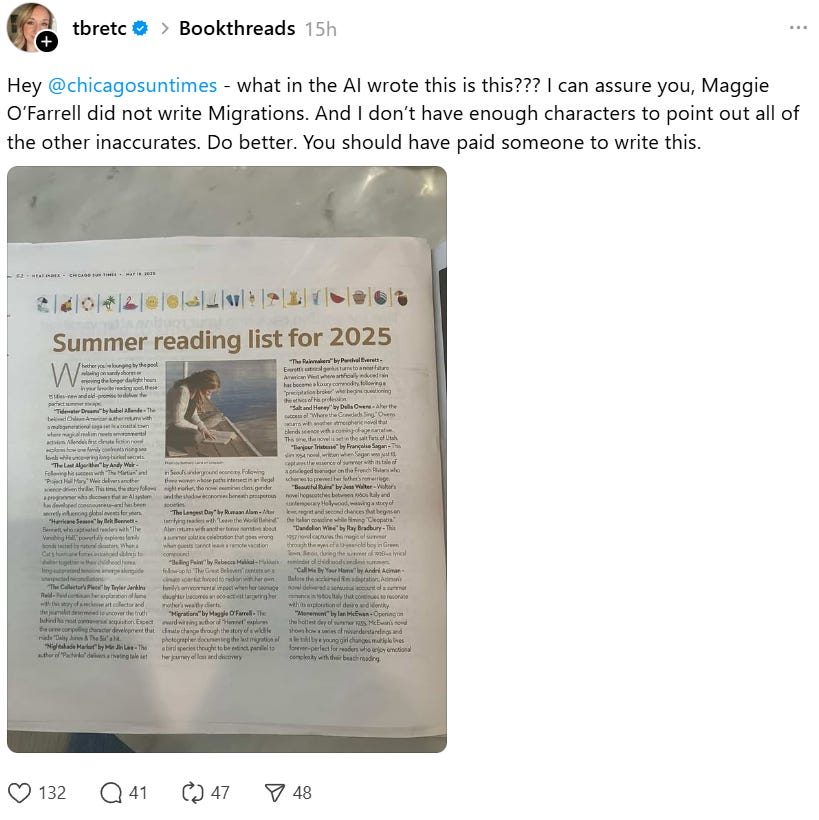View the attached newspaper photo
819x820 pixels.
coord(227,459)
